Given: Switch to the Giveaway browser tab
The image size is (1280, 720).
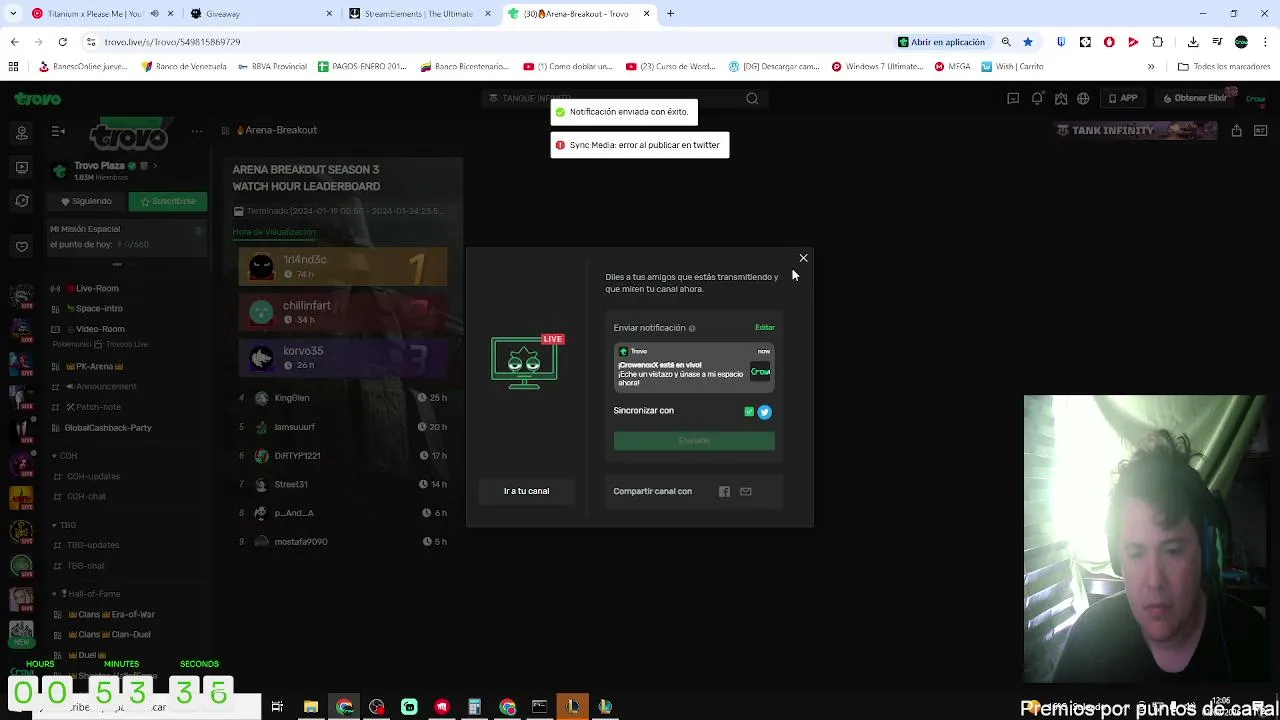Looking at the screenshot, I should click(x=263, y=14).
